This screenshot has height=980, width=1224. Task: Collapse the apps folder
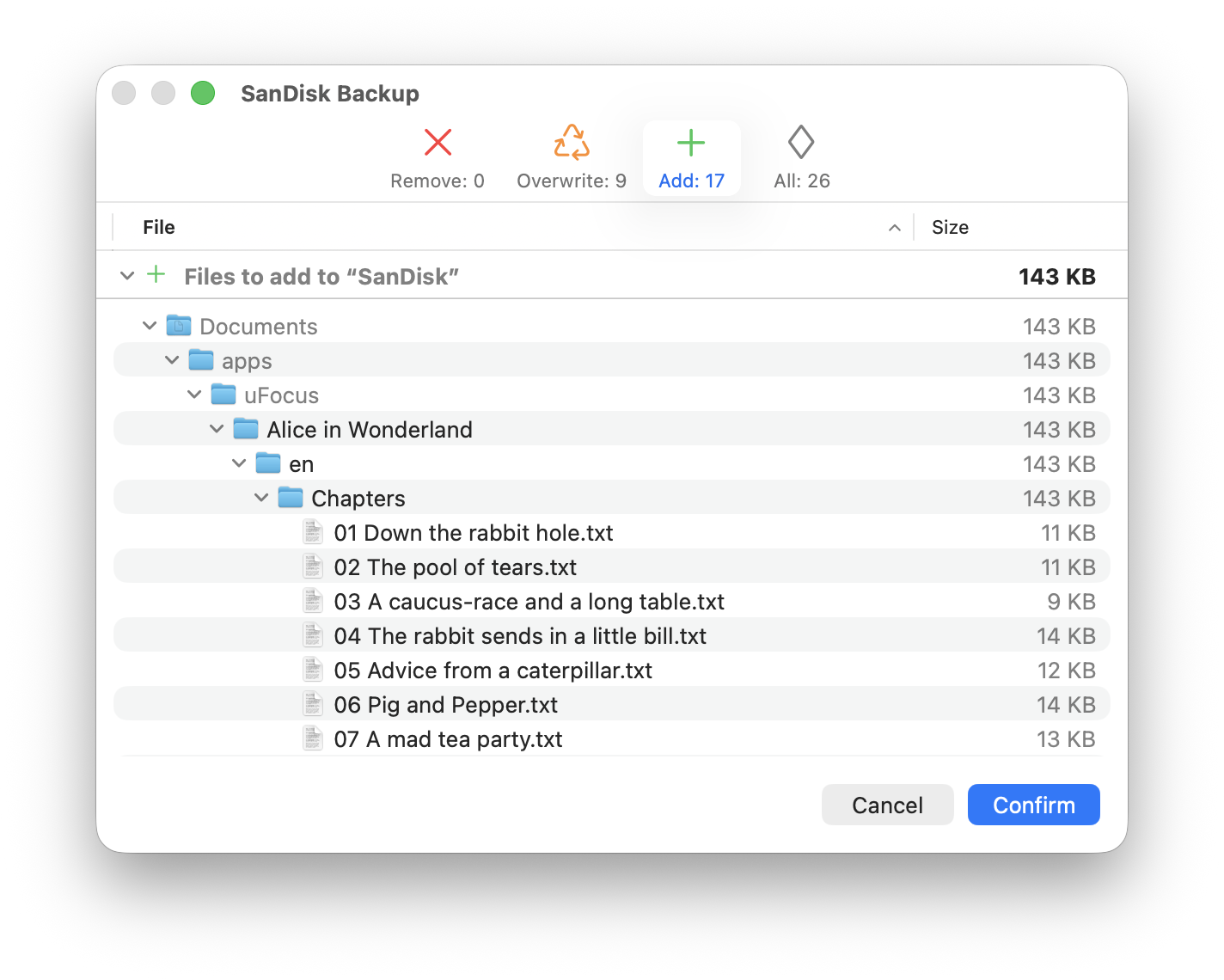172,360
